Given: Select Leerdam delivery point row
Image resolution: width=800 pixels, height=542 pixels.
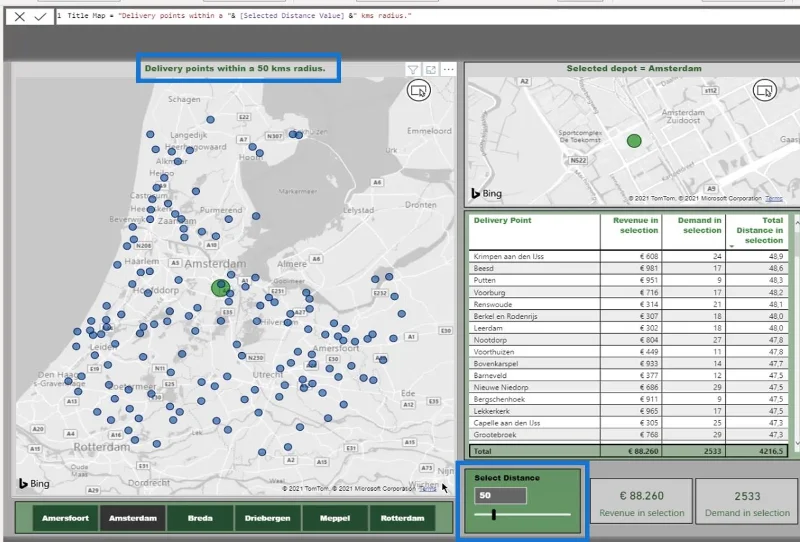Looking at the screenshot, I should pos(628,328).
